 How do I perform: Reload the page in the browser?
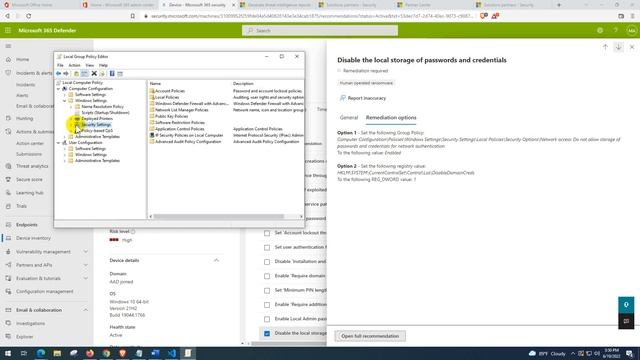(29, 16)
